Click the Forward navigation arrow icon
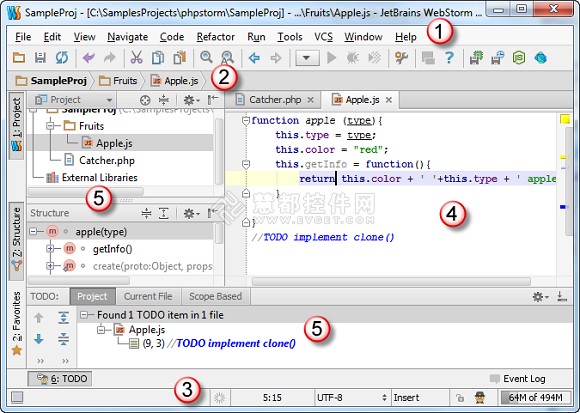 tap(276, 58)
